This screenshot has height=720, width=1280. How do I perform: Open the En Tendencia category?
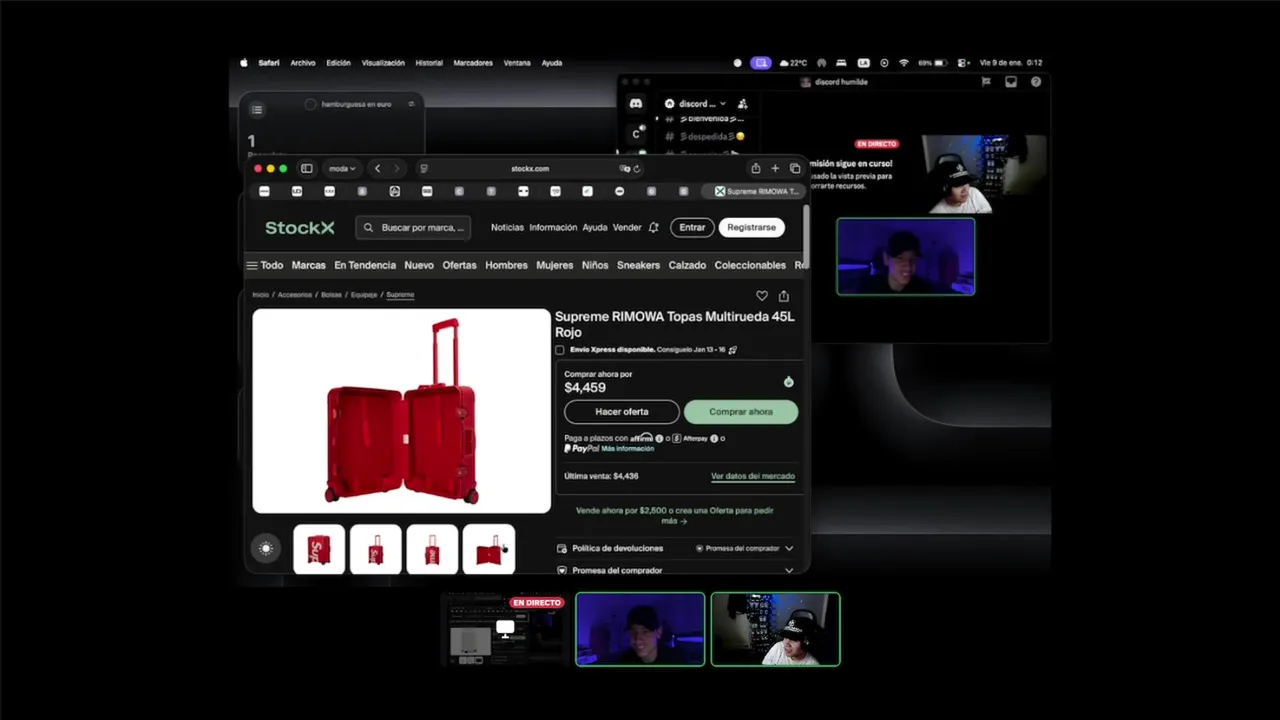pyautogui.click(x=365, y=266)
